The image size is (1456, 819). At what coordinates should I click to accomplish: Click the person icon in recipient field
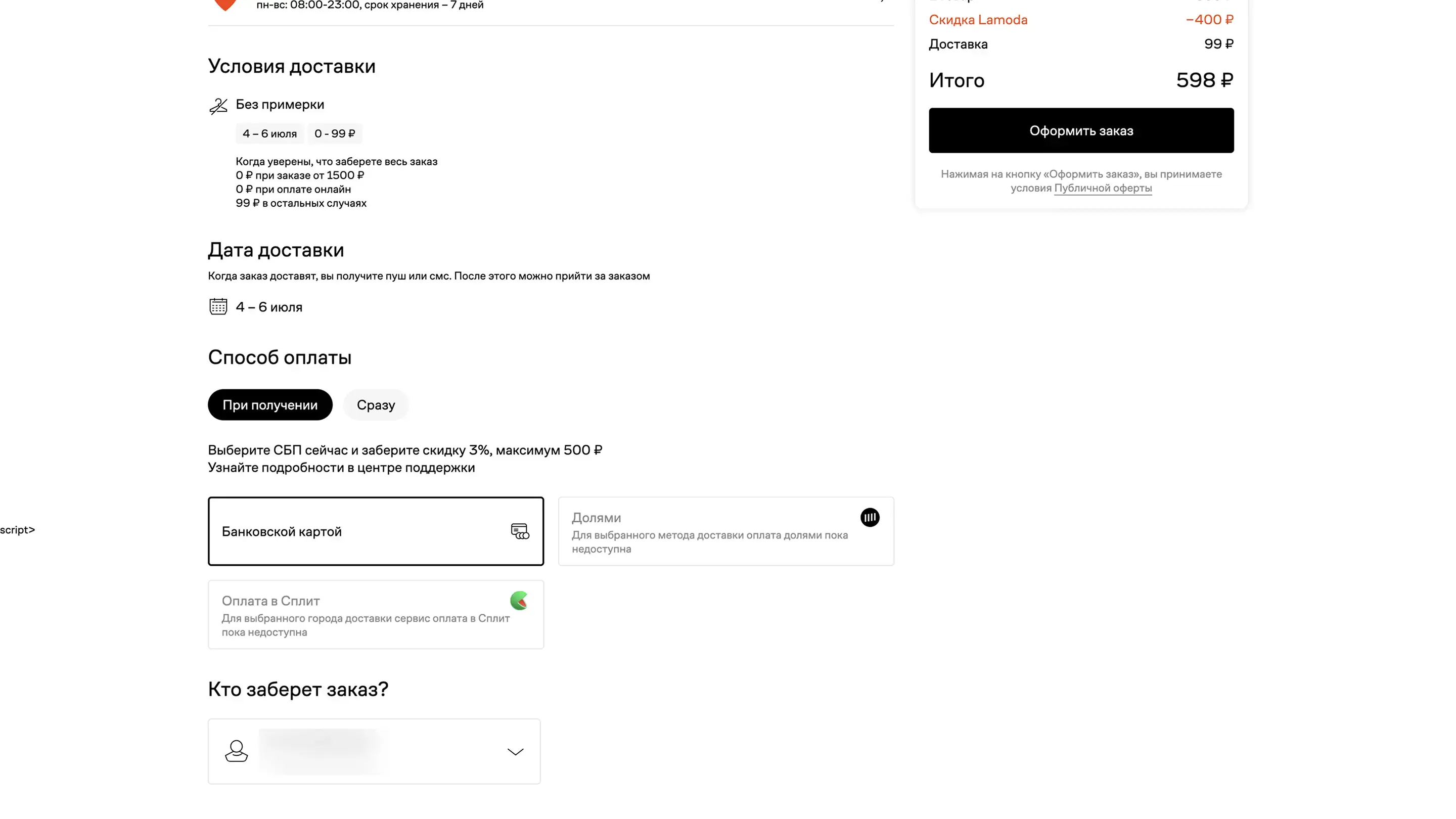(236, 751)
